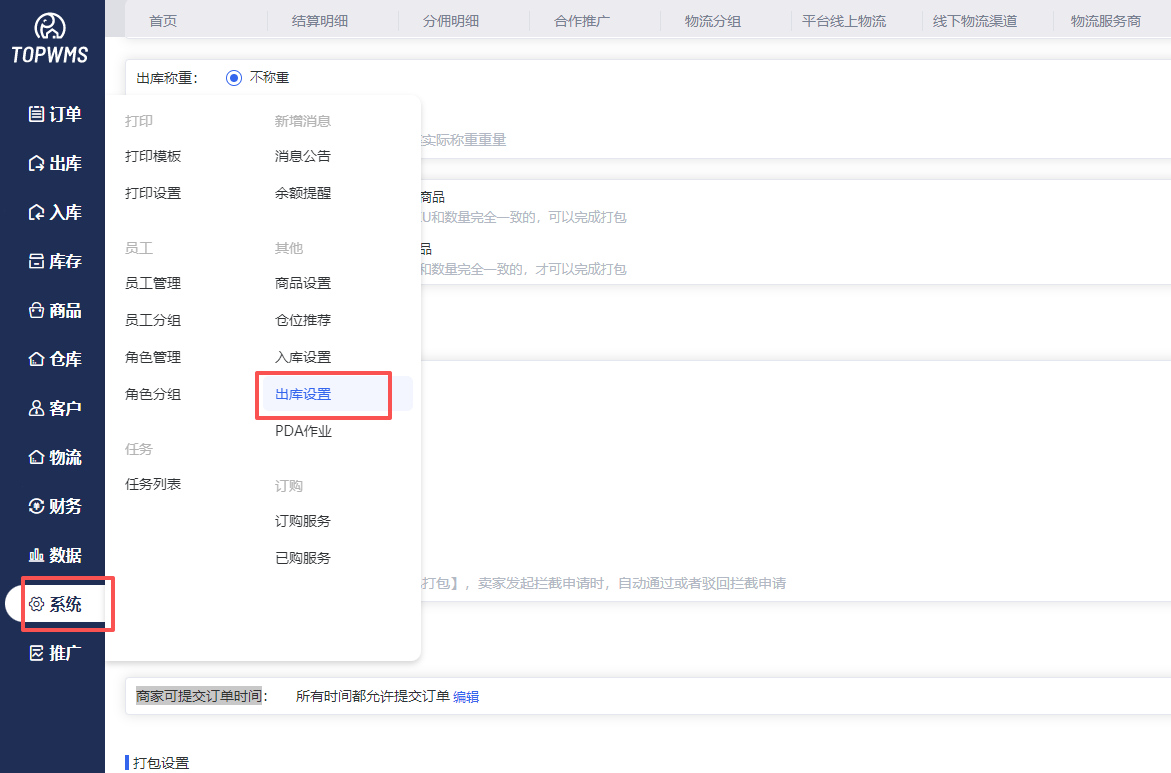
Task: Select 员工管理 menu entry
Action: coord(153,283)
